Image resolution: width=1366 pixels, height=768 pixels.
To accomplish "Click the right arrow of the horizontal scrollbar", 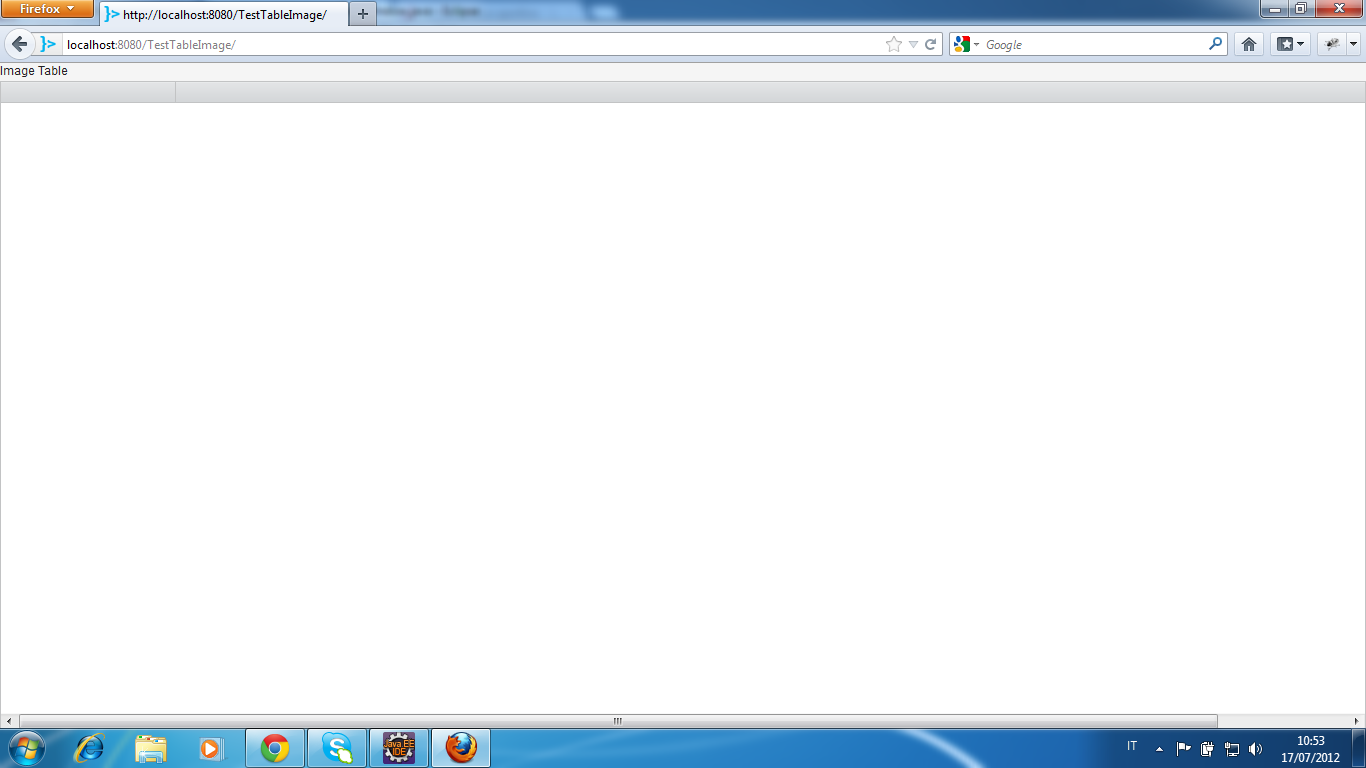I will pyautogui.click(x=1357, y=721).
